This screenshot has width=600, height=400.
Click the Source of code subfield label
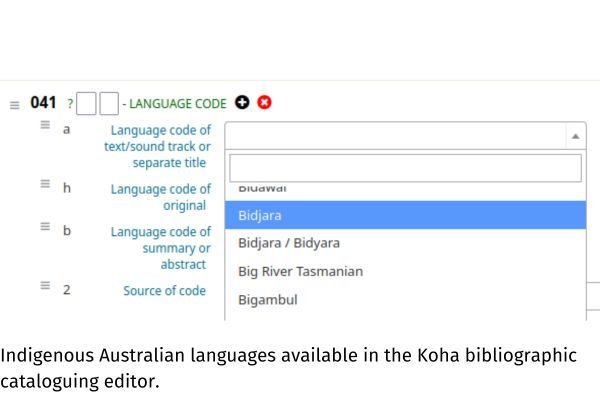(x=165, y=291)
